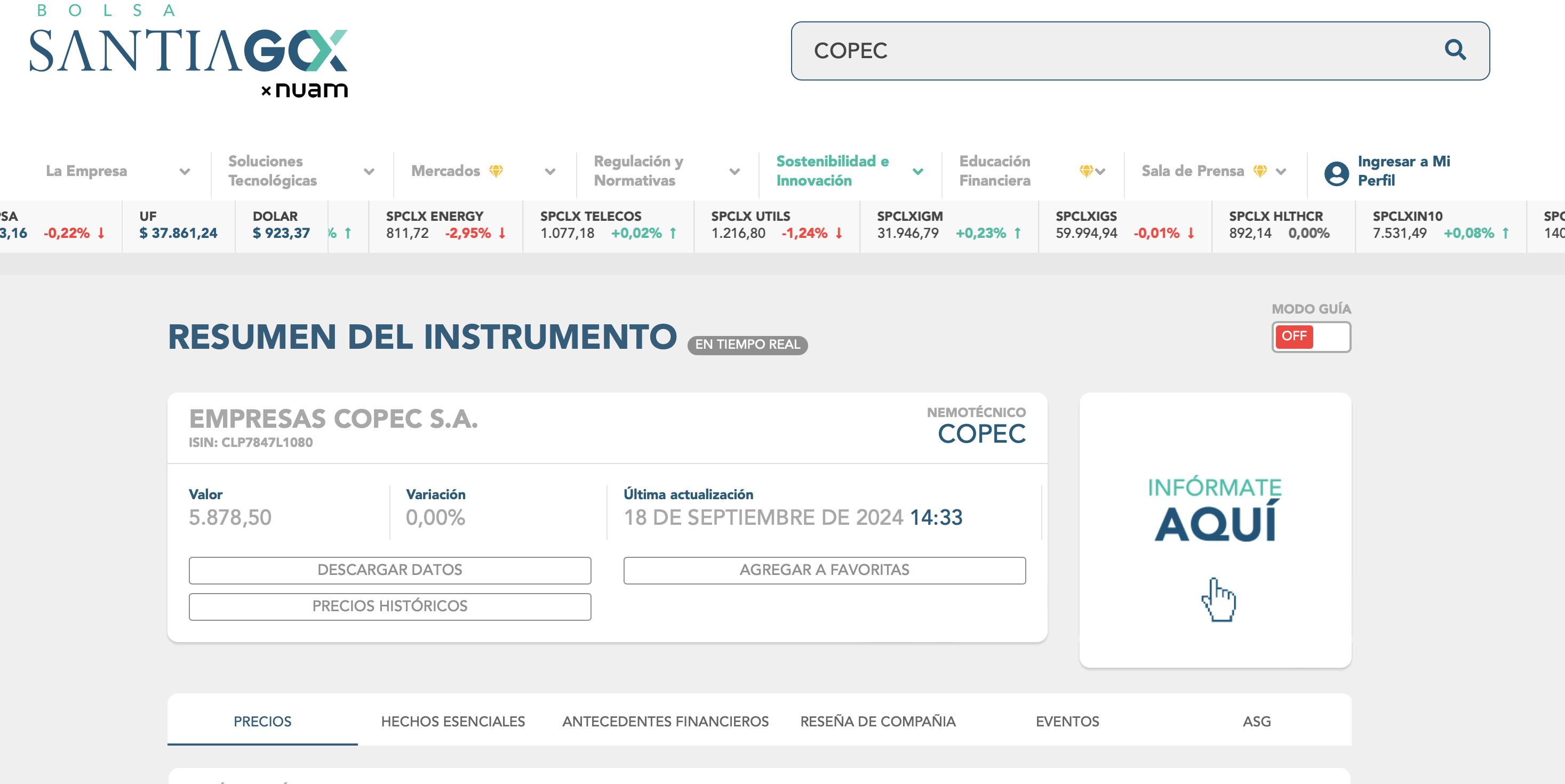The image size is (1565, 784).
Task: Click the red down arrow for SPCLX ENERGY
Action: (x=502, y=233)
